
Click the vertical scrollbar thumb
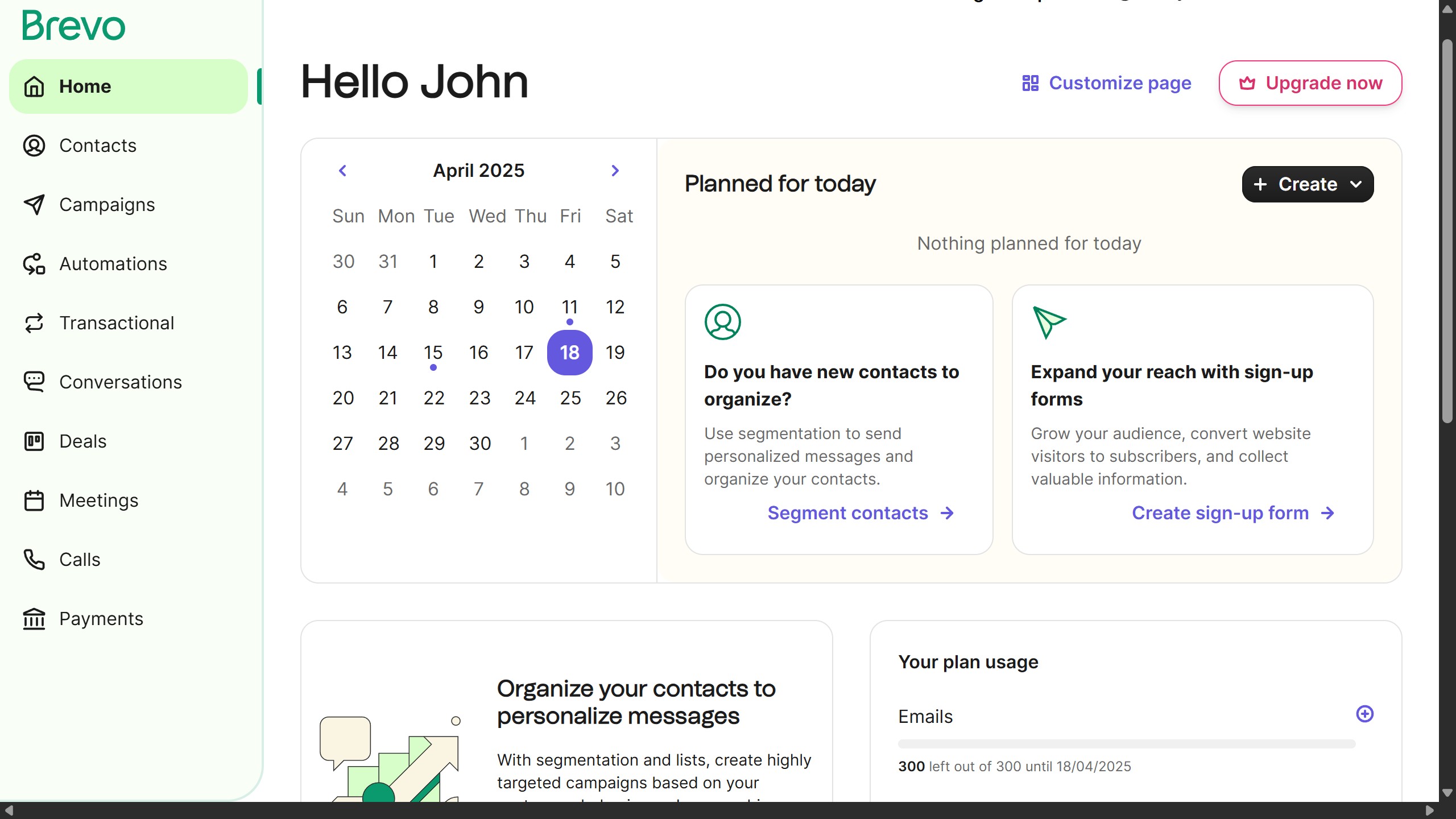(1447, 230)
